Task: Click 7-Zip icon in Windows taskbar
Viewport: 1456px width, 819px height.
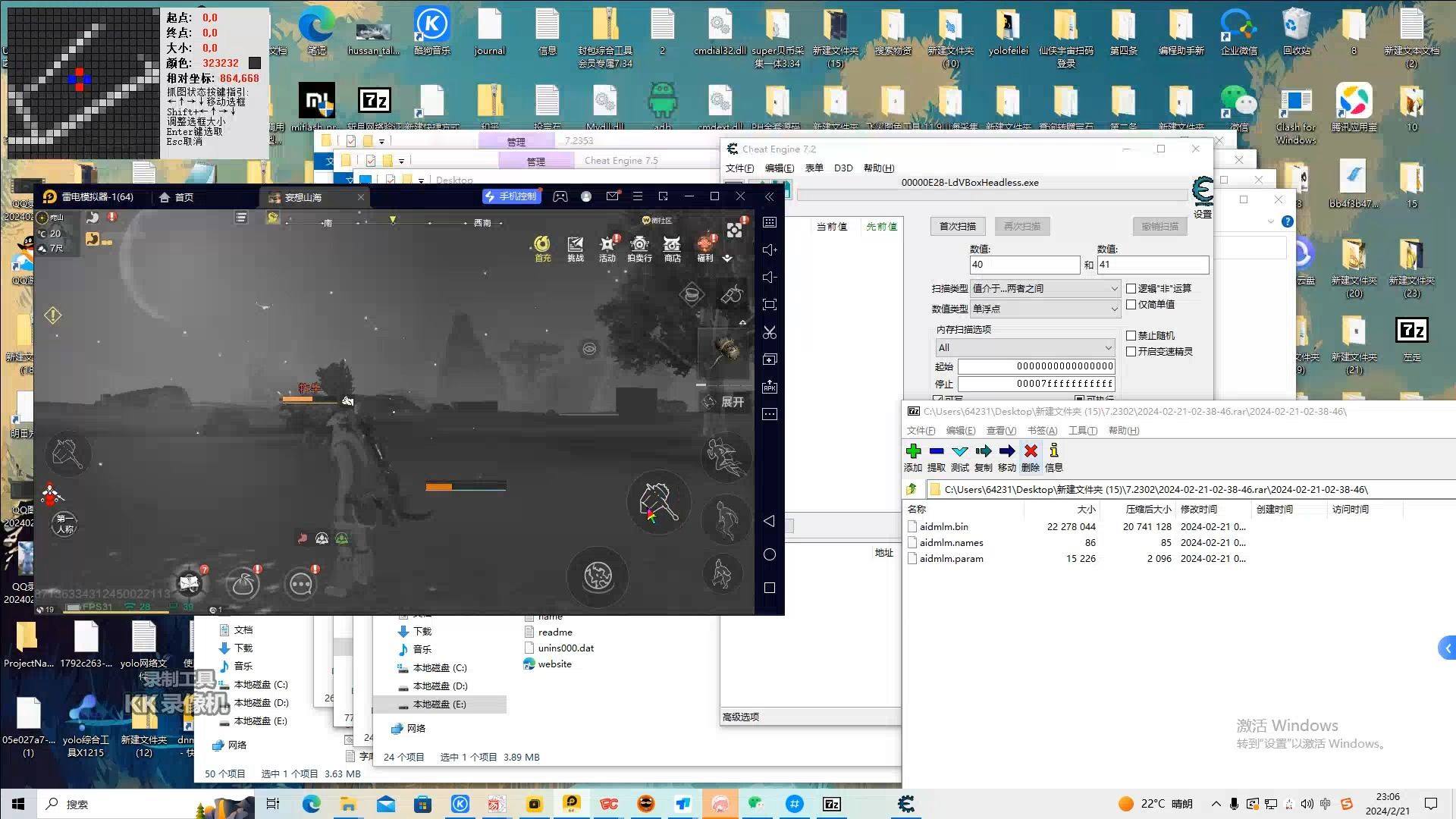Action: 832,804
